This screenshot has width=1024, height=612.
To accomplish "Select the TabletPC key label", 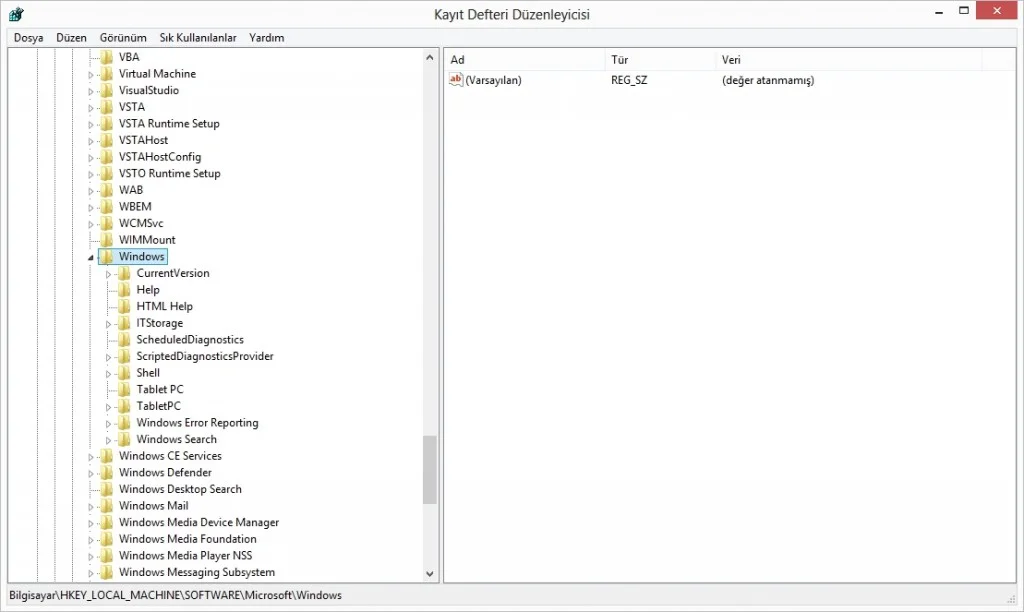I will click(158, 406).
